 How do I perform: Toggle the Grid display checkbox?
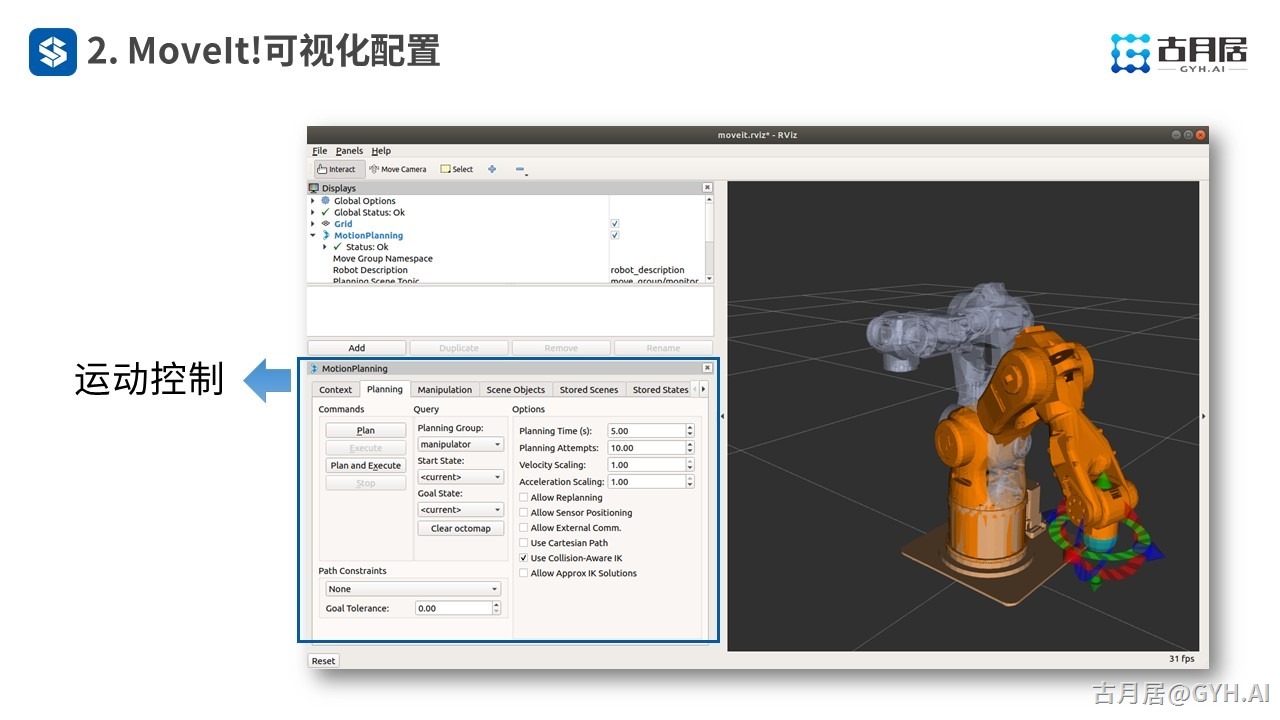click(x=614, y=224)
